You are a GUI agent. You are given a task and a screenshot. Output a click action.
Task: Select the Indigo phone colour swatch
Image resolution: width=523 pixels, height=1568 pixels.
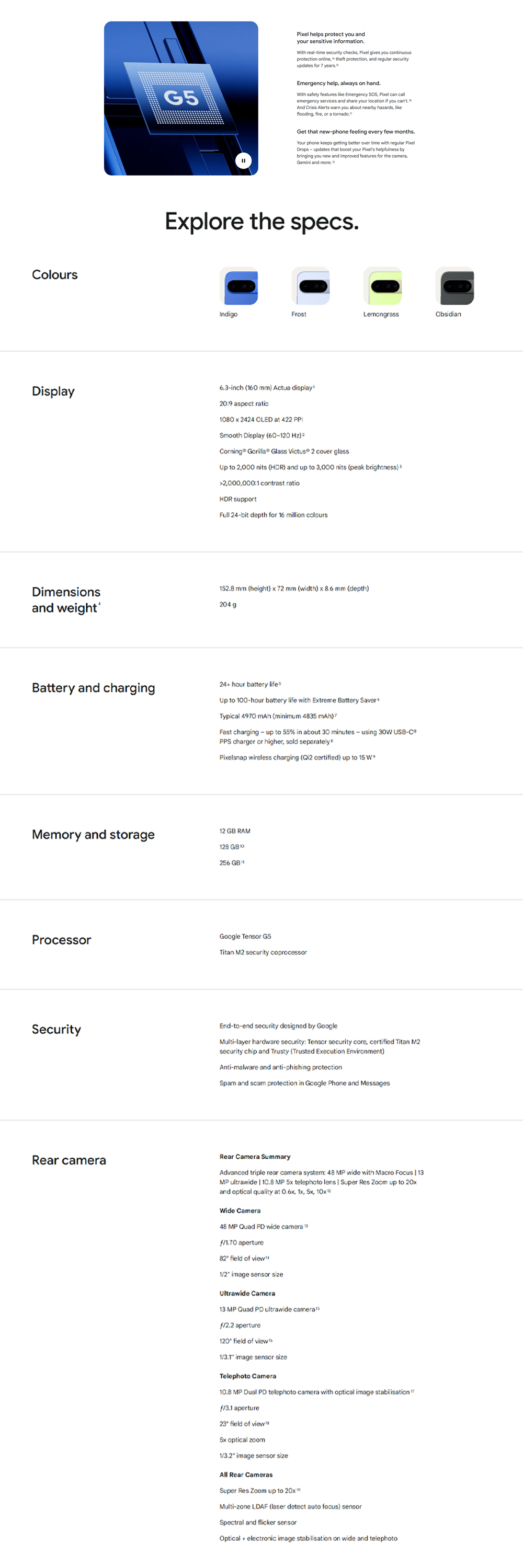tap(238, 285)
